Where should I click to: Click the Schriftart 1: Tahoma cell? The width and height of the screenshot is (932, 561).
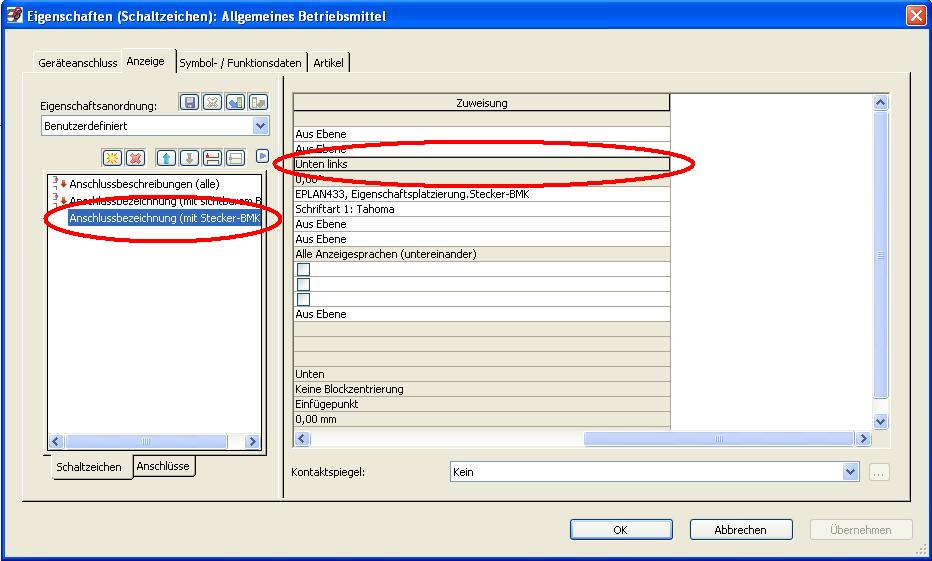[481, 209]
